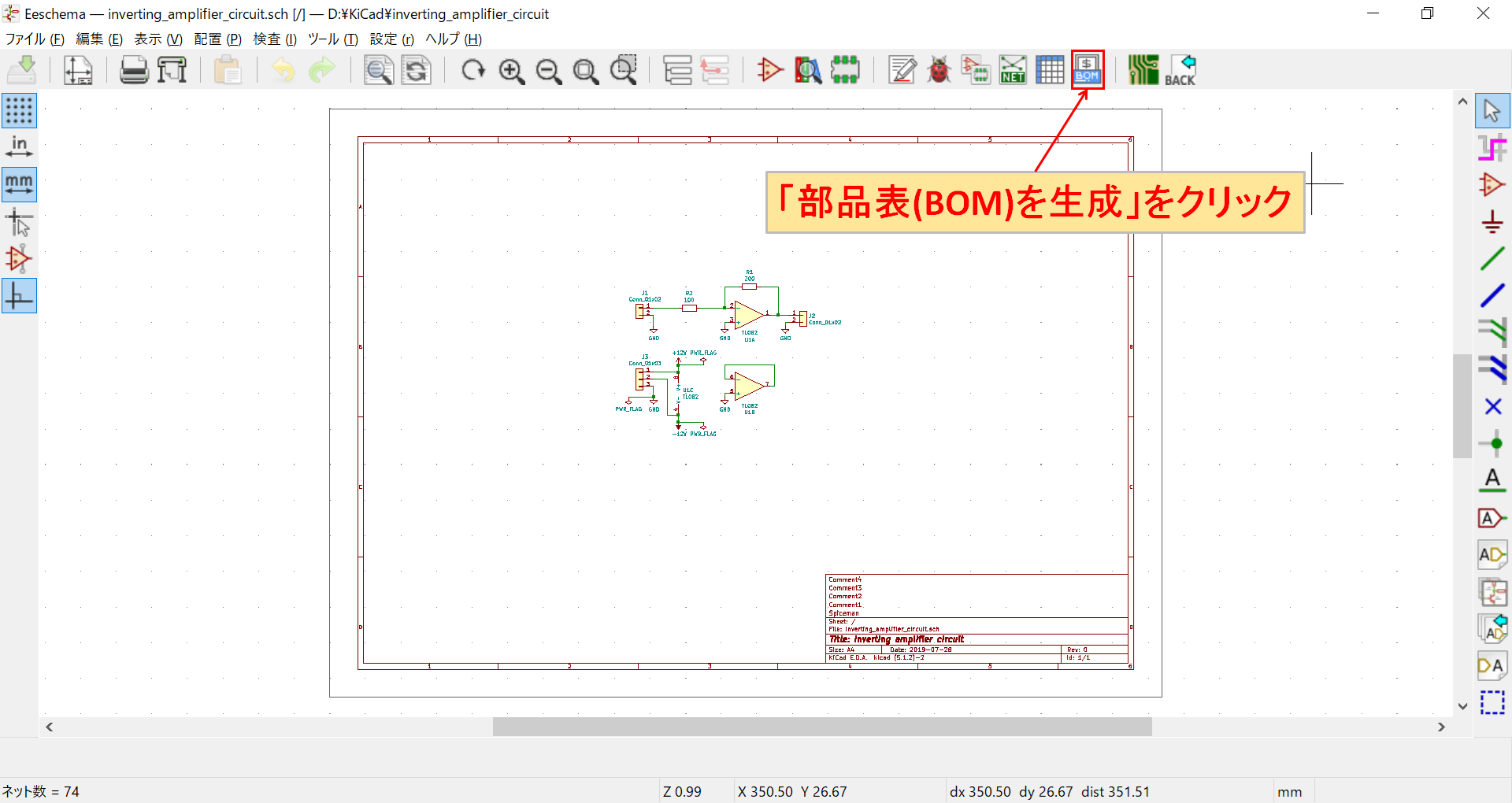Pick the Place Junction dot tool
The height and width of the screenshot is (803, 1512).
pos(1492,443)
